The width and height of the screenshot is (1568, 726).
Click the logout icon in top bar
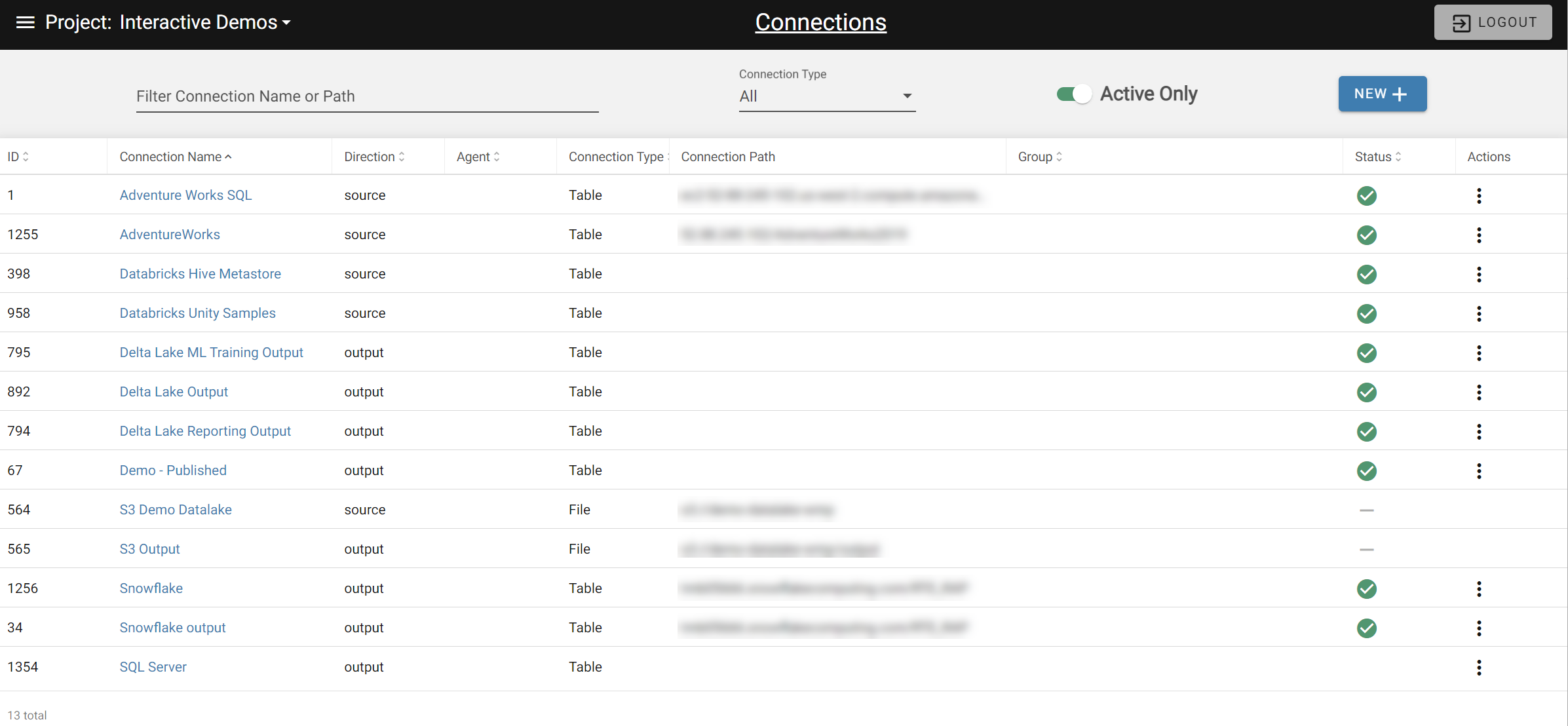click(1461, 23)
